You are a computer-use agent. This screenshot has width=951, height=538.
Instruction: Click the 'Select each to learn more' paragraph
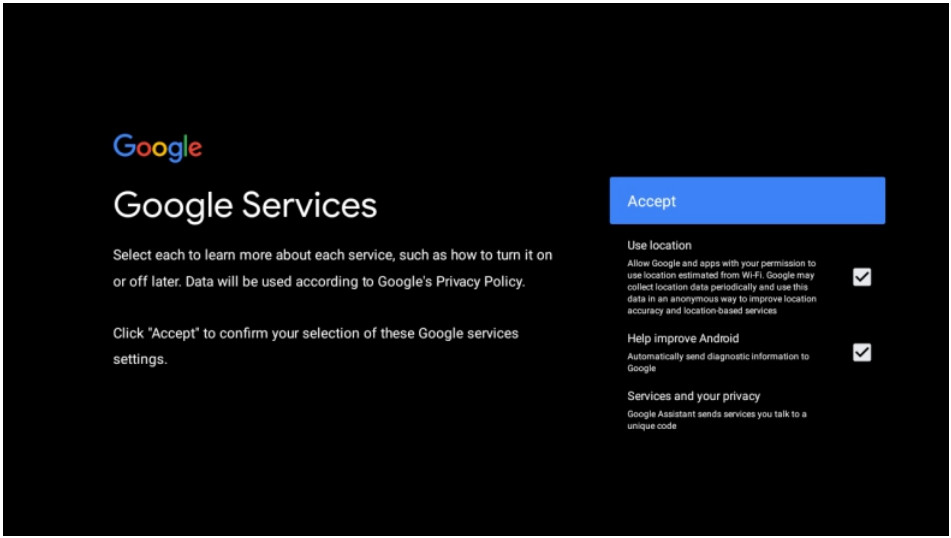(x=332, y=268)
